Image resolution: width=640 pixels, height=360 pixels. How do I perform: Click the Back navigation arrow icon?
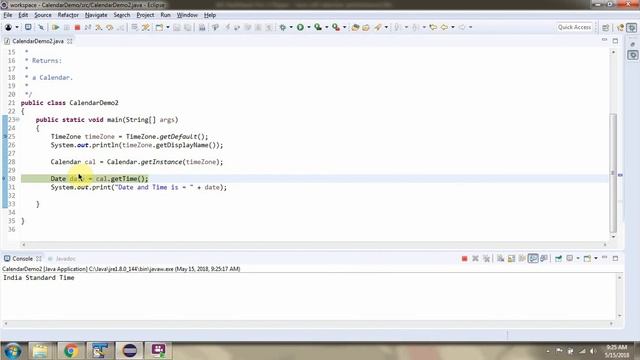[444, 27]
